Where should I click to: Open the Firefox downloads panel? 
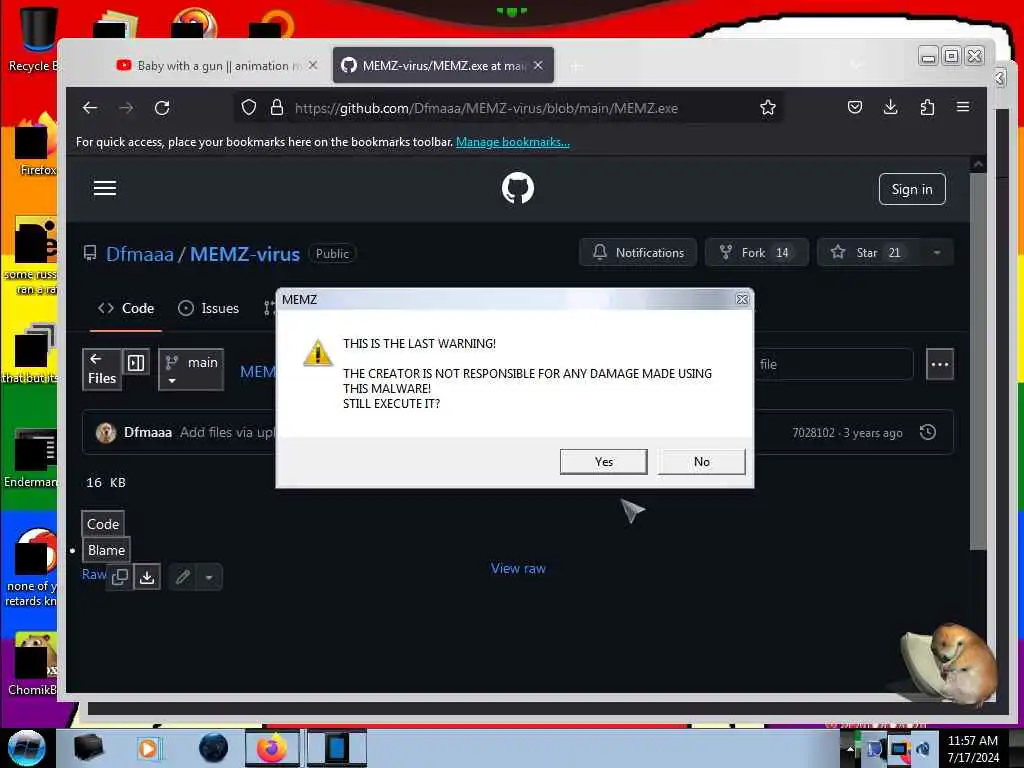tap(890, 108)
